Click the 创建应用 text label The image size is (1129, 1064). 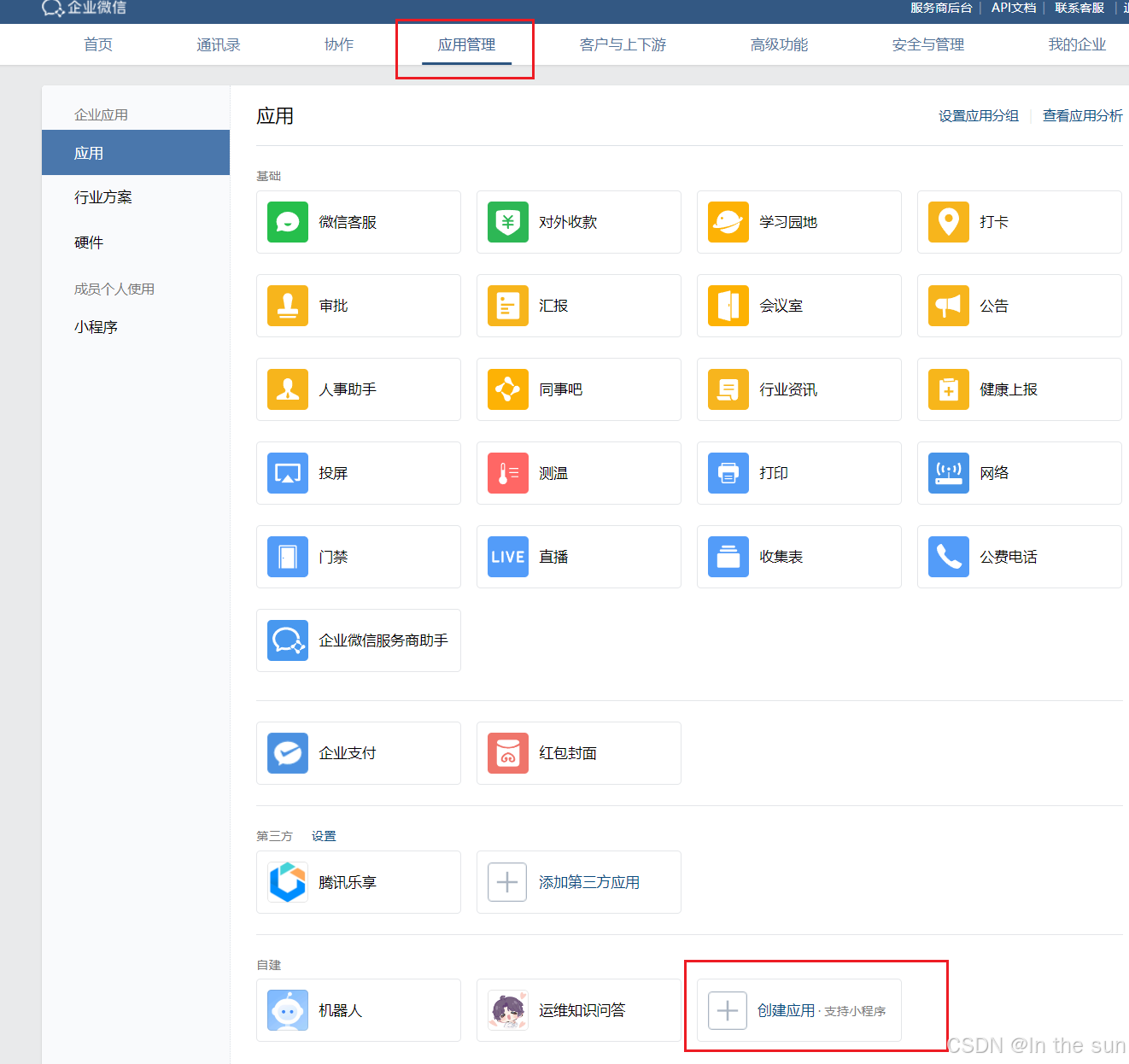(786, 1011)
